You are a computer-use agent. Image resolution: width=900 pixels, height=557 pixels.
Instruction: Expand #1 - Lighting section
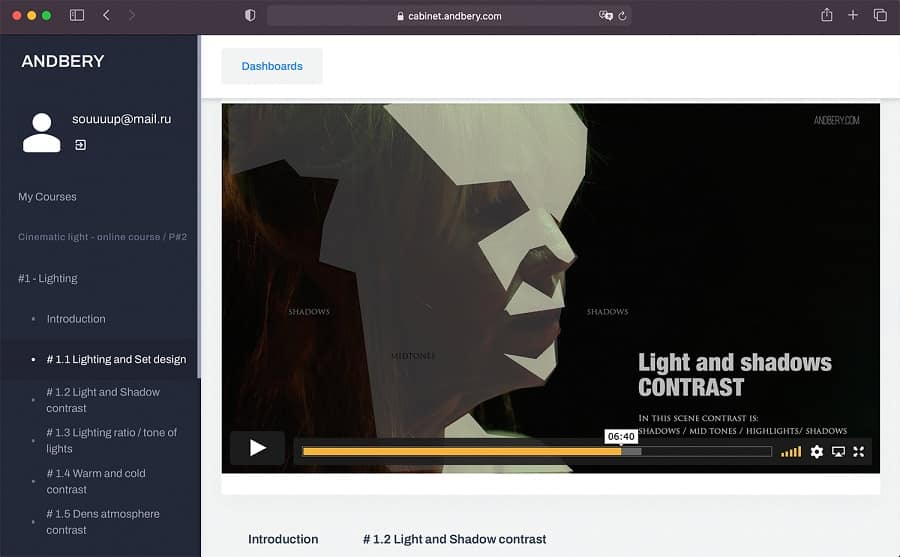pyautogui.click(x=48, y=278)
